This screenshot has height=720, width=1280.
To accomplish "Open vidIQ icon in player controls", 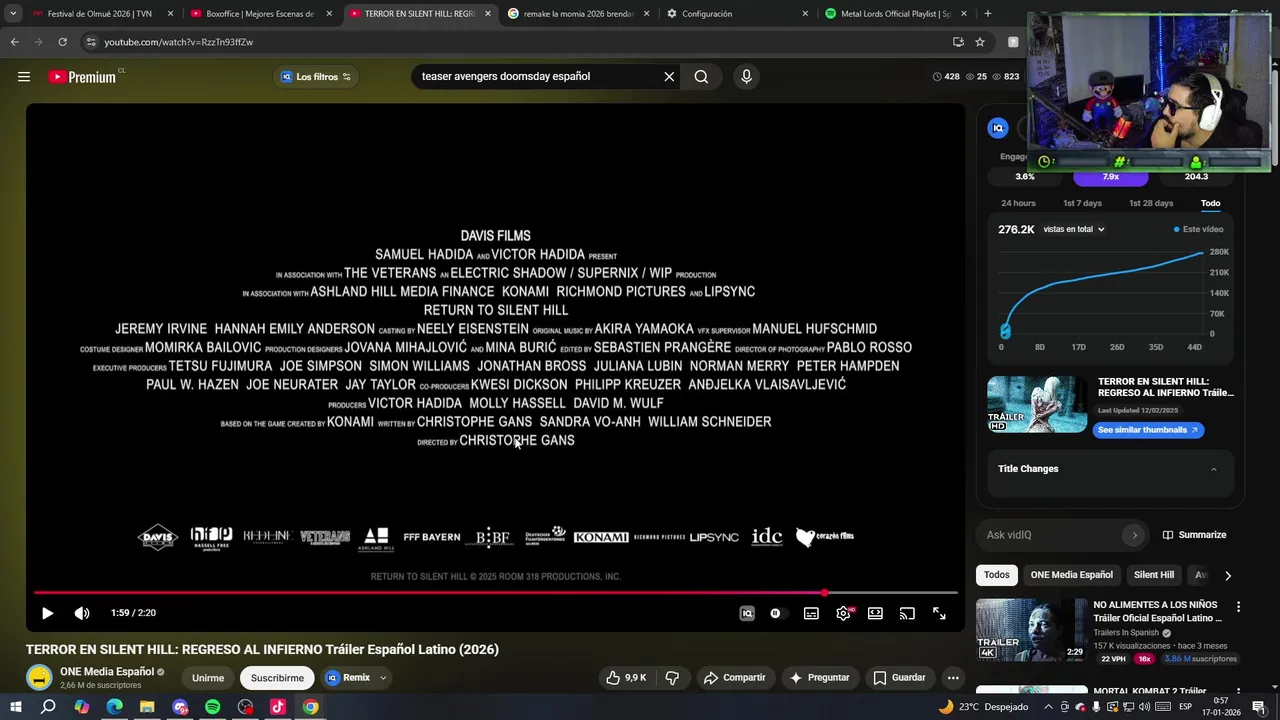I will tap(747, 613).
